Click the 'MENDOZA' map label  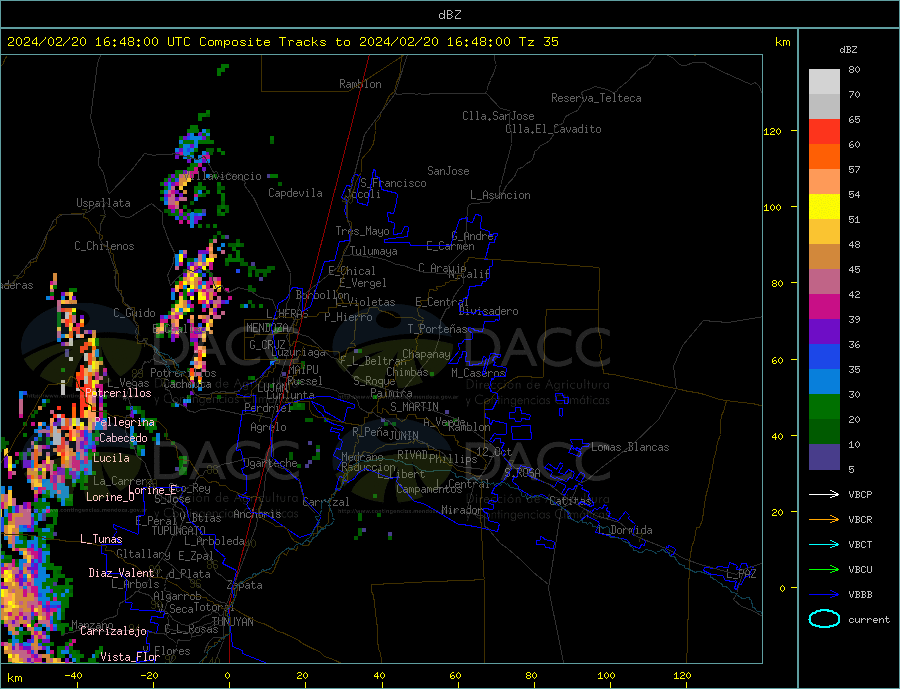pyautogui.click(x=267, y=328)
